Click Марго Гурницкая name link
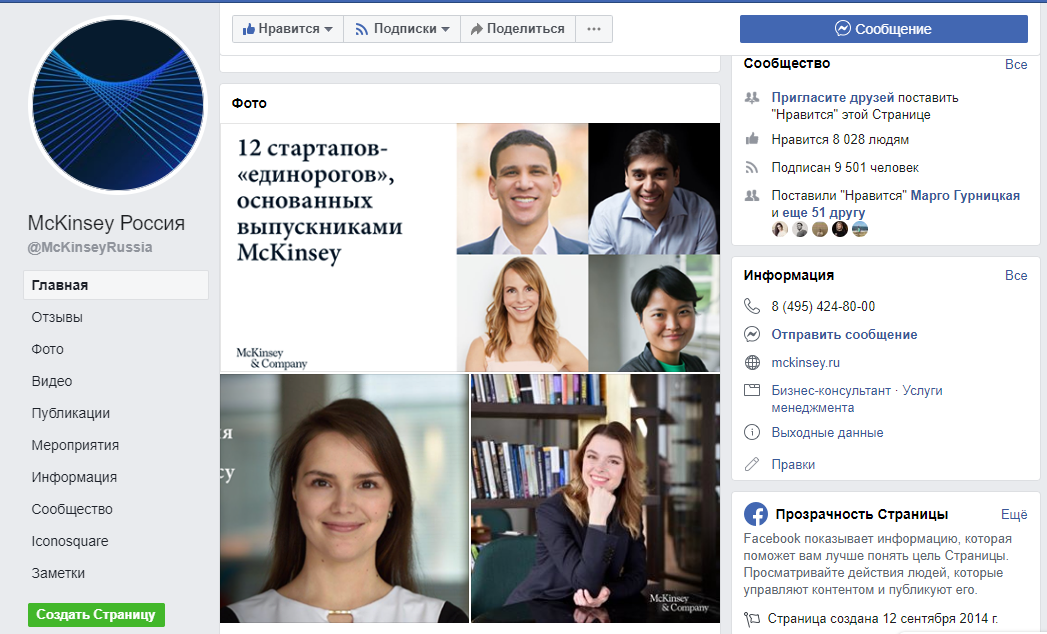This screenshot has height=634, width=1047. (966, 196)
